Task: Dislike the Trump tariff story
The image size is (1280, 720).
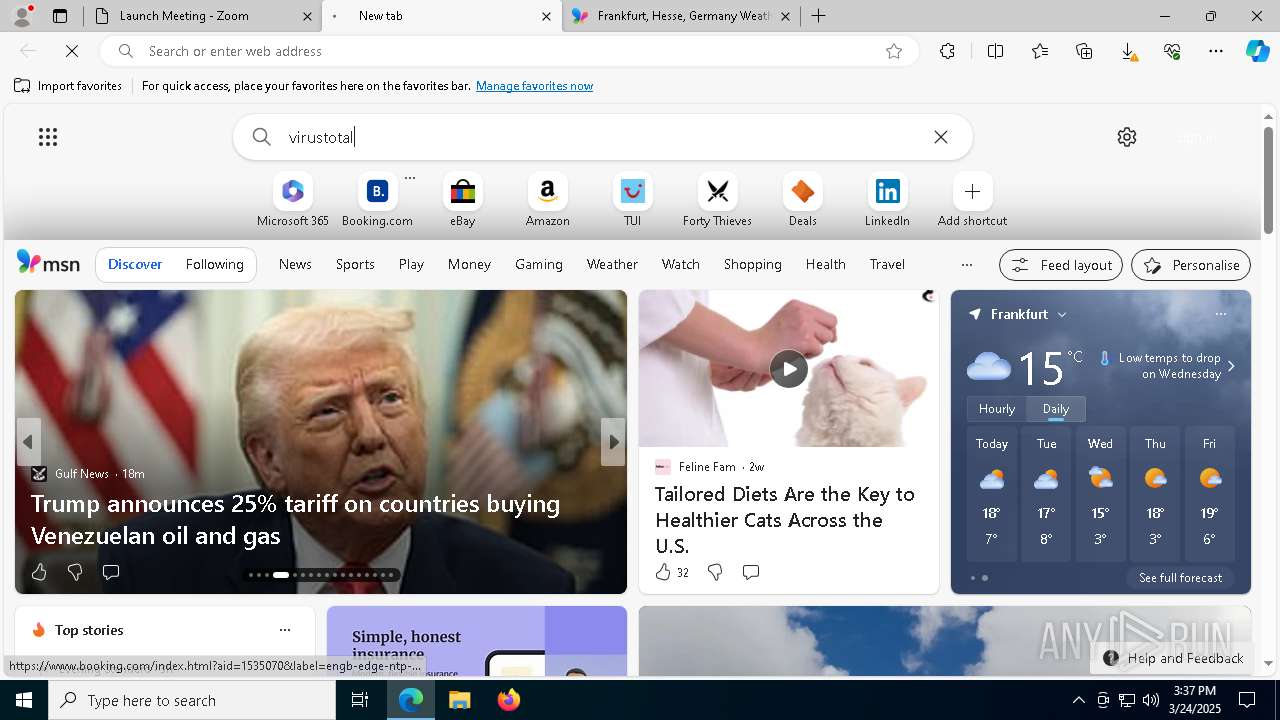Action: pos(75,572)
